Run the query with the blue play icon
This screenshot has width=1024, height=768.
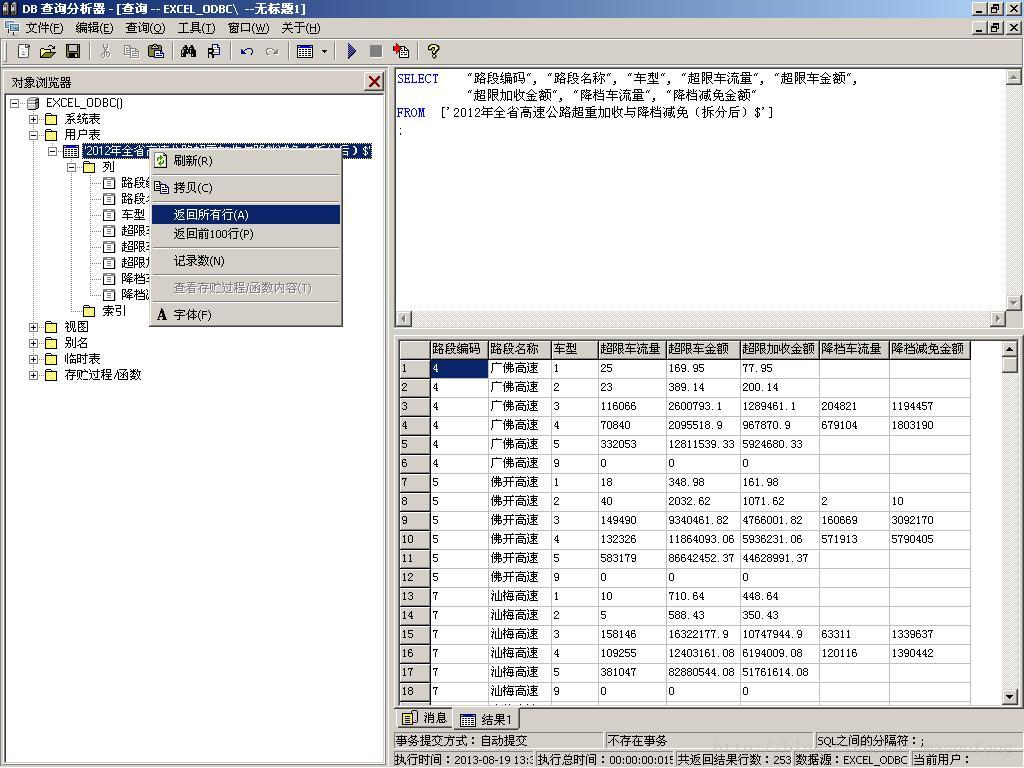pyautogui.click(x=351, y=51)
